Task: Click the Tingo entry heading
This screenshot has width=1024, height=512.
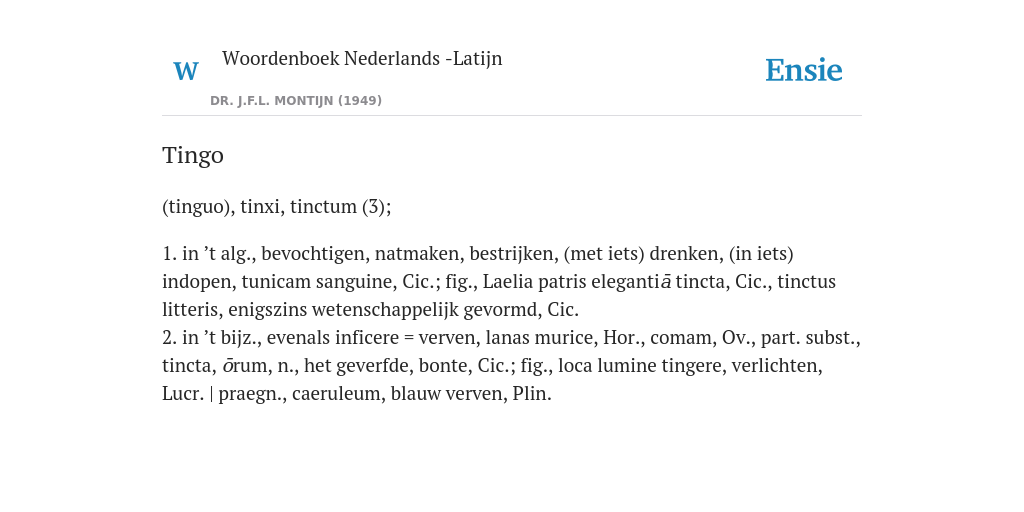Action: tap(193, 155)
